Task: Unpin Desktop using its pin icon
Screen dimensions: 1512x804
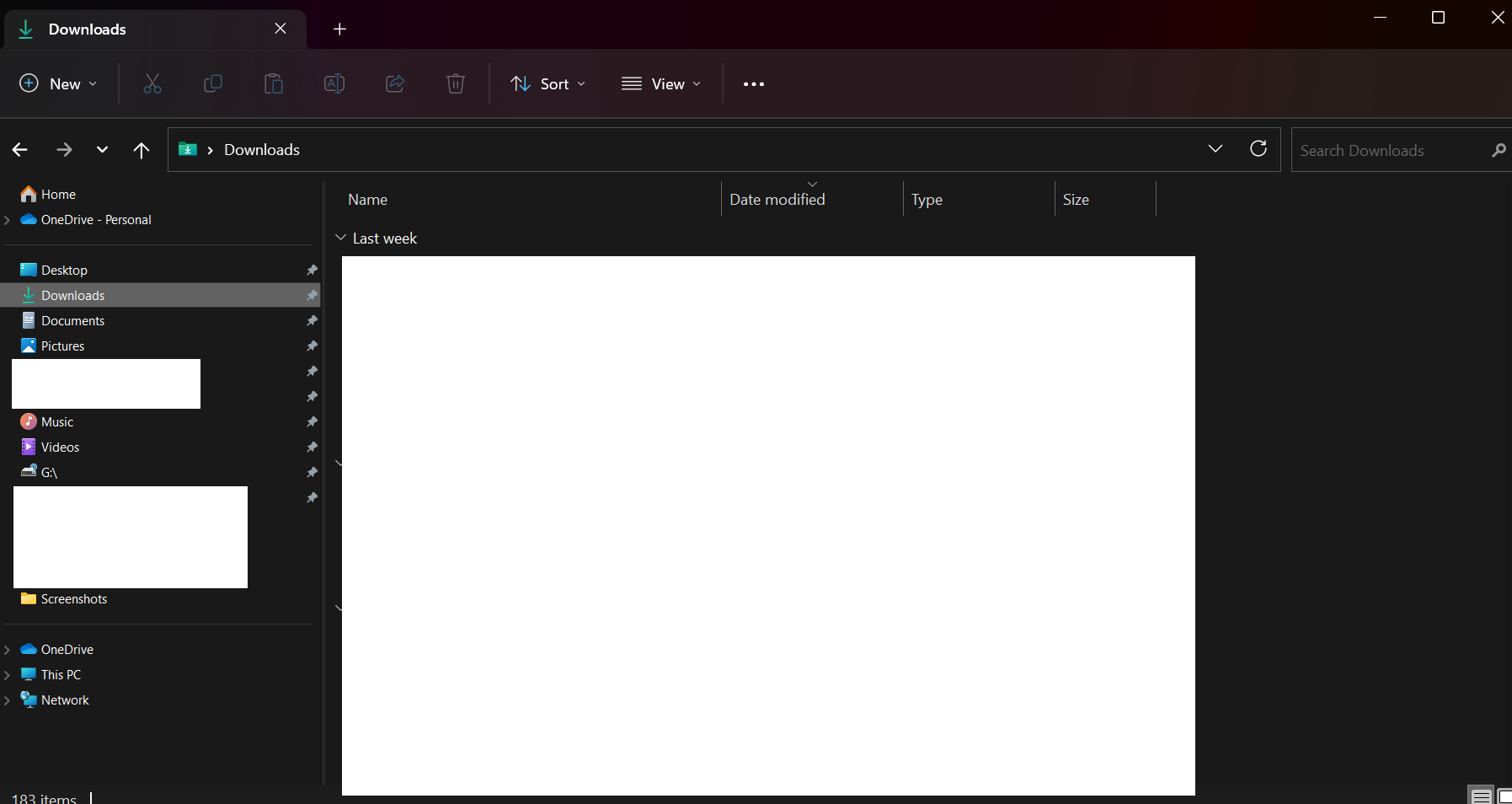Action: tap(312, 270)
